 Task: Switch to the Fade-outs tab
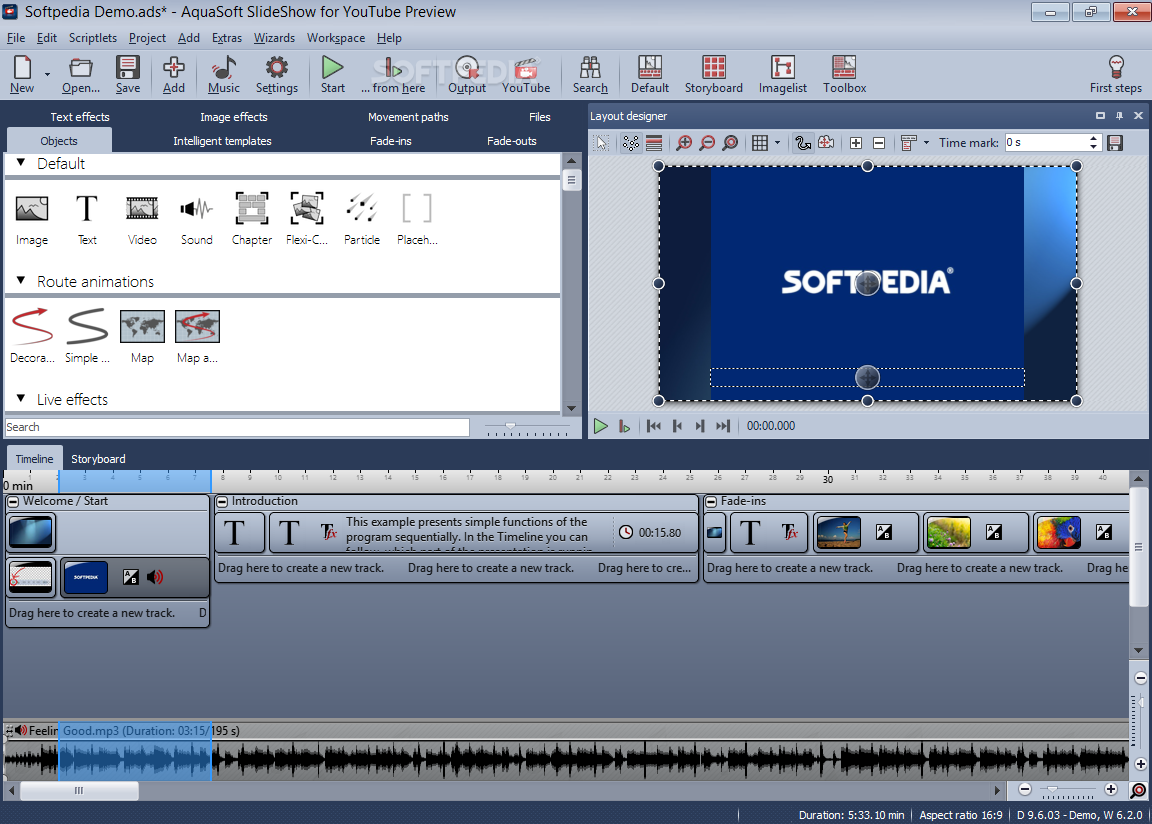click(511, 141)
